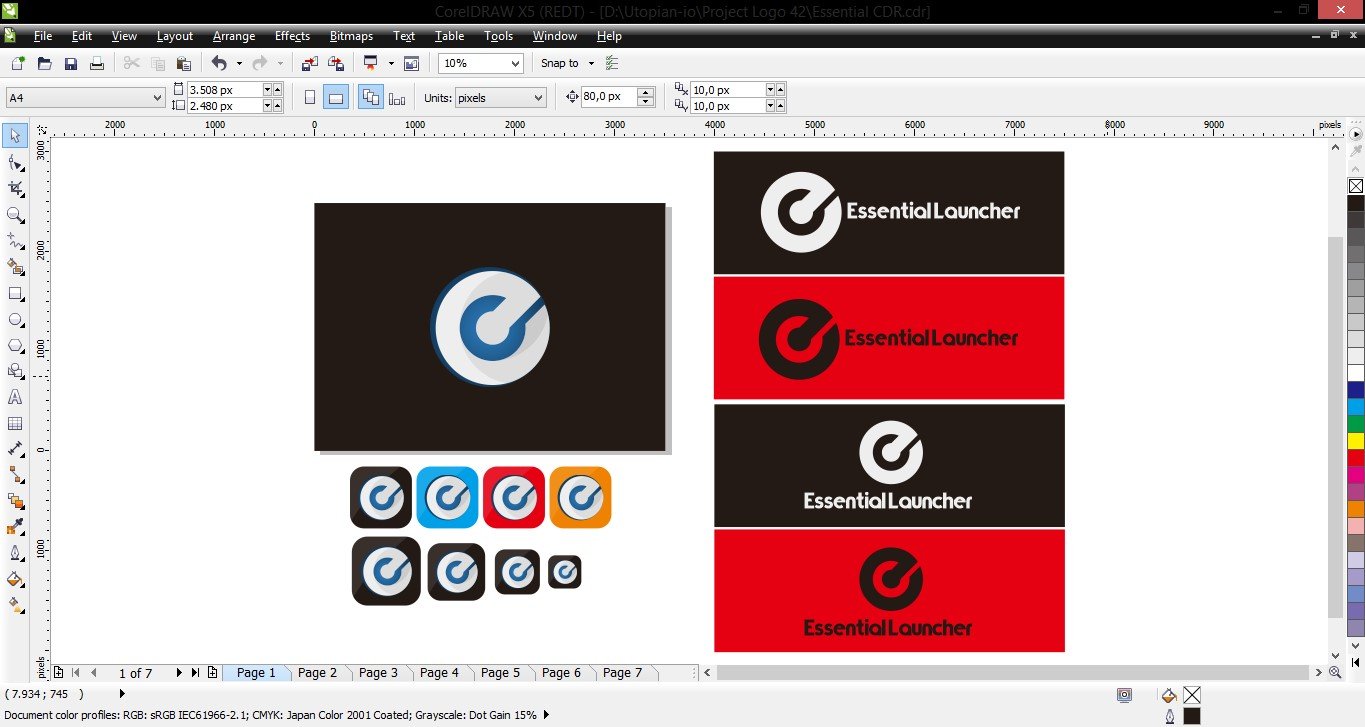Open the Options checklist icon

coord(613,63)
